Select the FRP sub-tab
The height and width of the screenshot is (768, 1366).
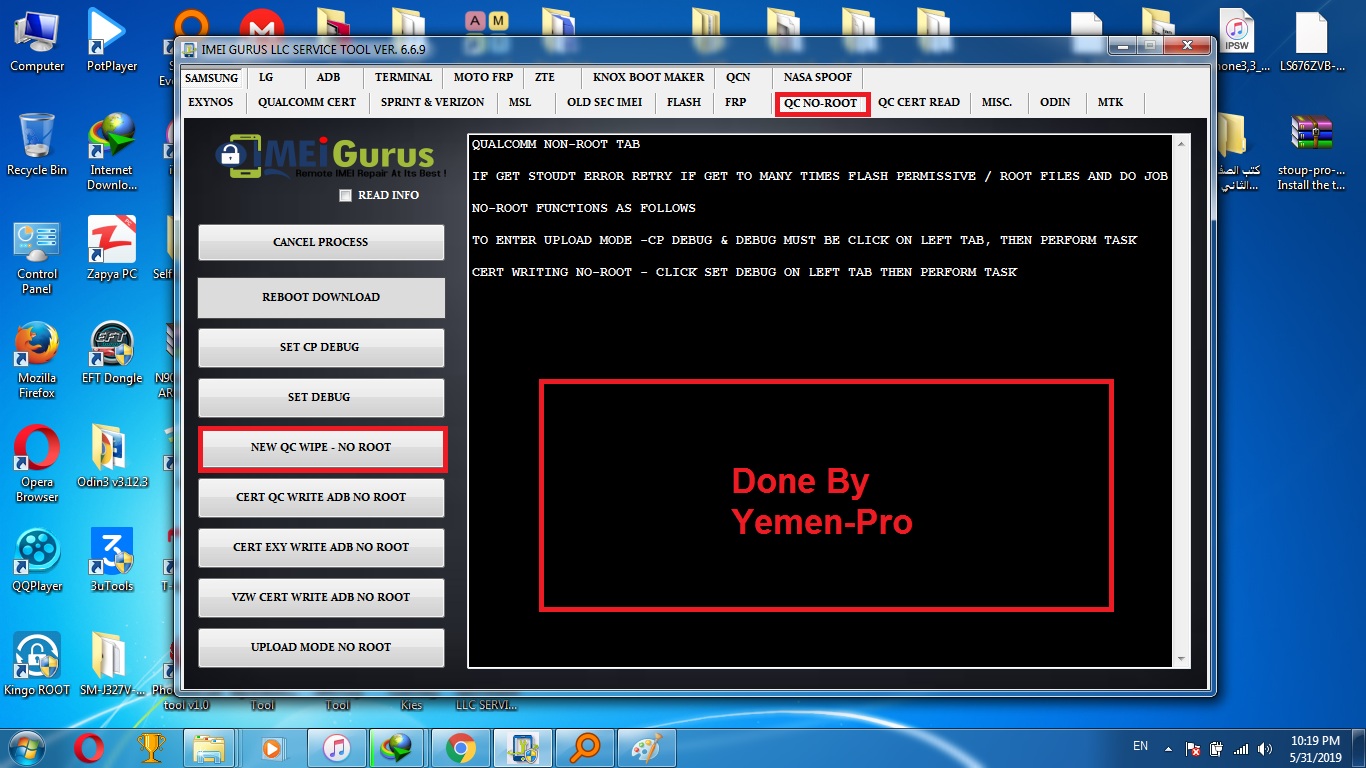[x=736, y=102]
